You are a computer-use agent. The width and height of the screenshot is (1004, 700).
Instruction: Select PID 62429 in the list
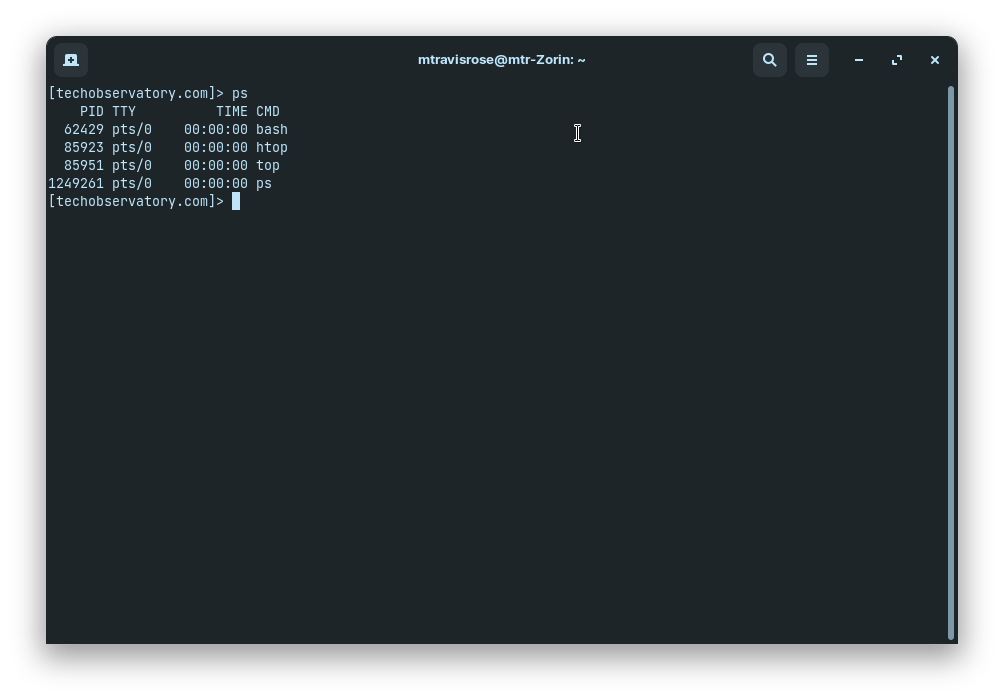click(x=84, y=129)
